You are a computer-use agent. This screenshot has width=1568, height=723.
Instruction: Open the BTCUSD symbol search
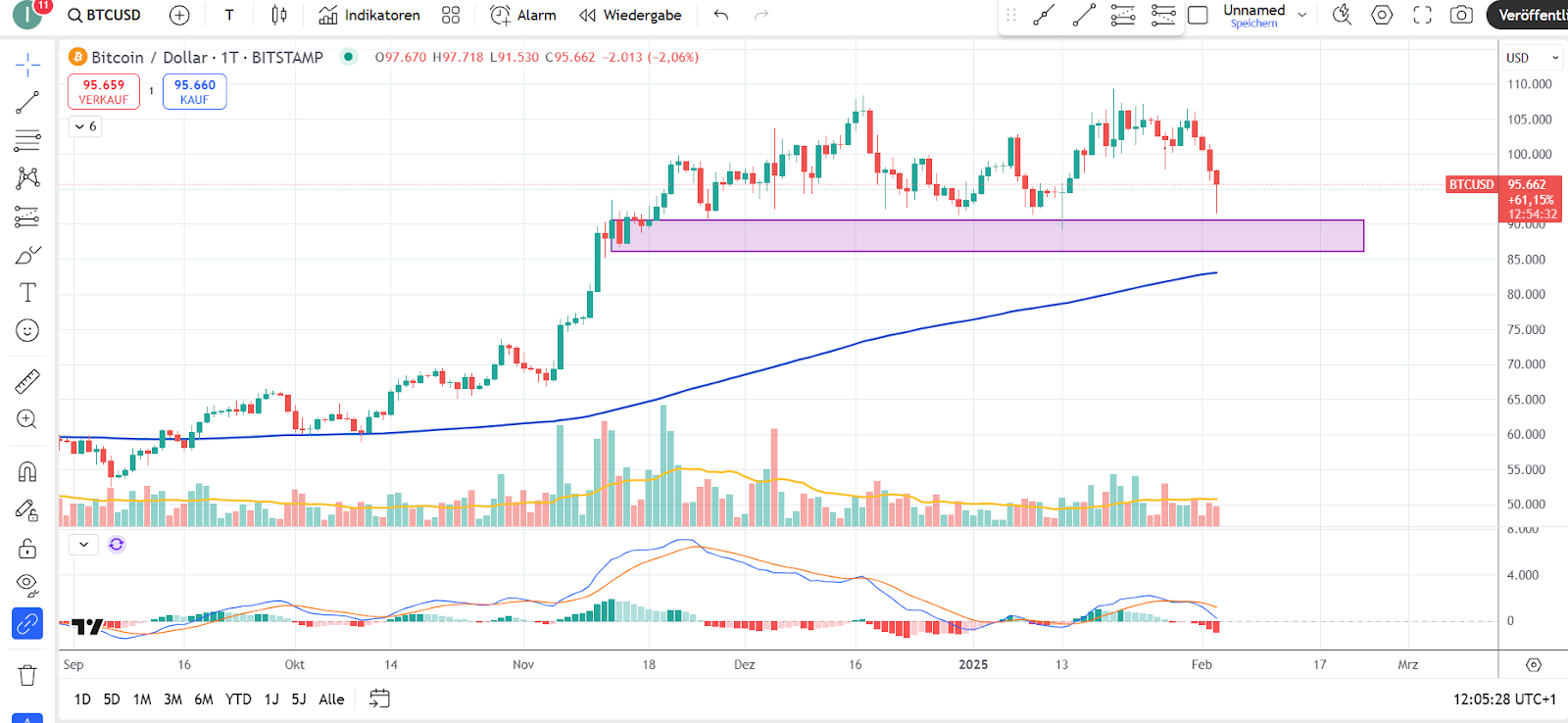[104, 15]
